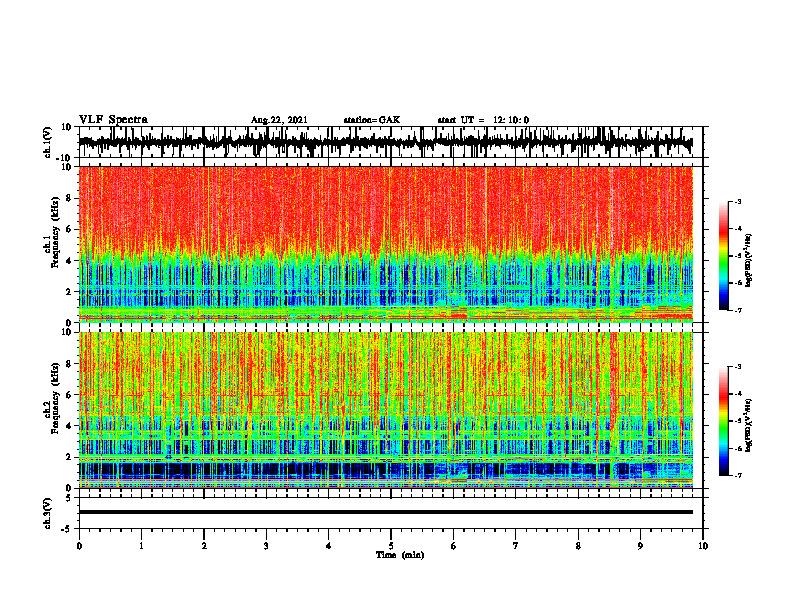Click the "6" kHz tick on the ch.2 frequency axis

pyautogui.click(x=70, y=395)
